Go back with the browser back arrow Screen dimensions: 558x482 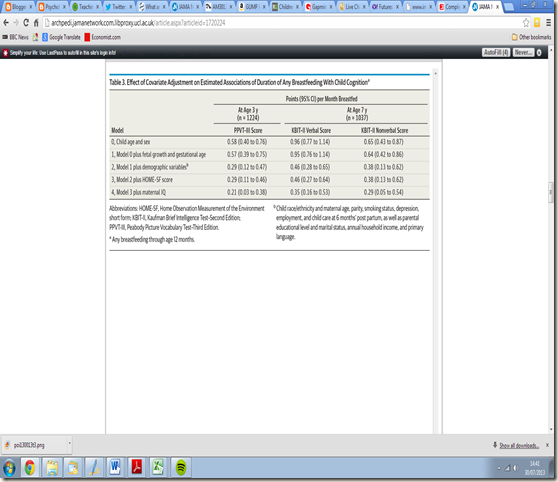pos(6,23)
